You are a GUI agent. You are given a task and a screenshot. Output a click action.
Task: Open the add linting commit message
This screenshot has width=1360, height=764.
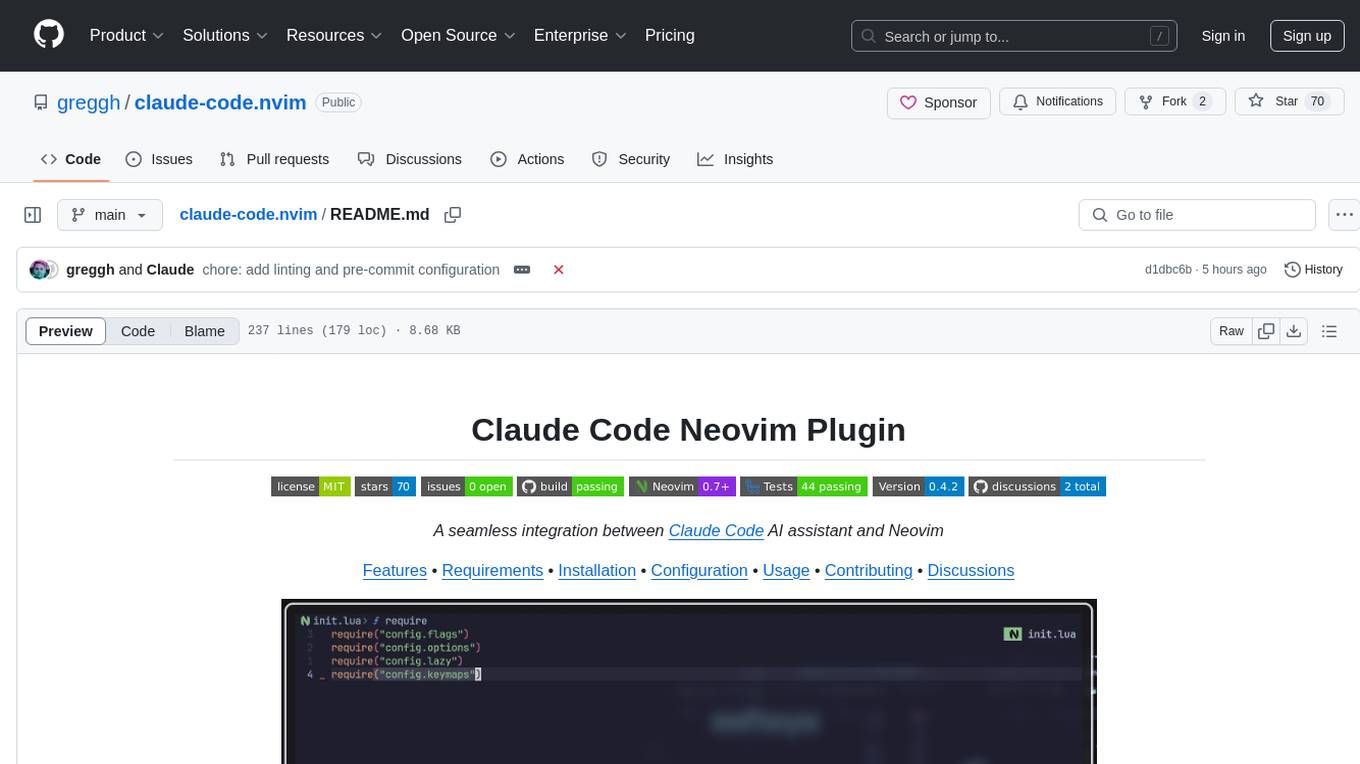coord(351,270)
